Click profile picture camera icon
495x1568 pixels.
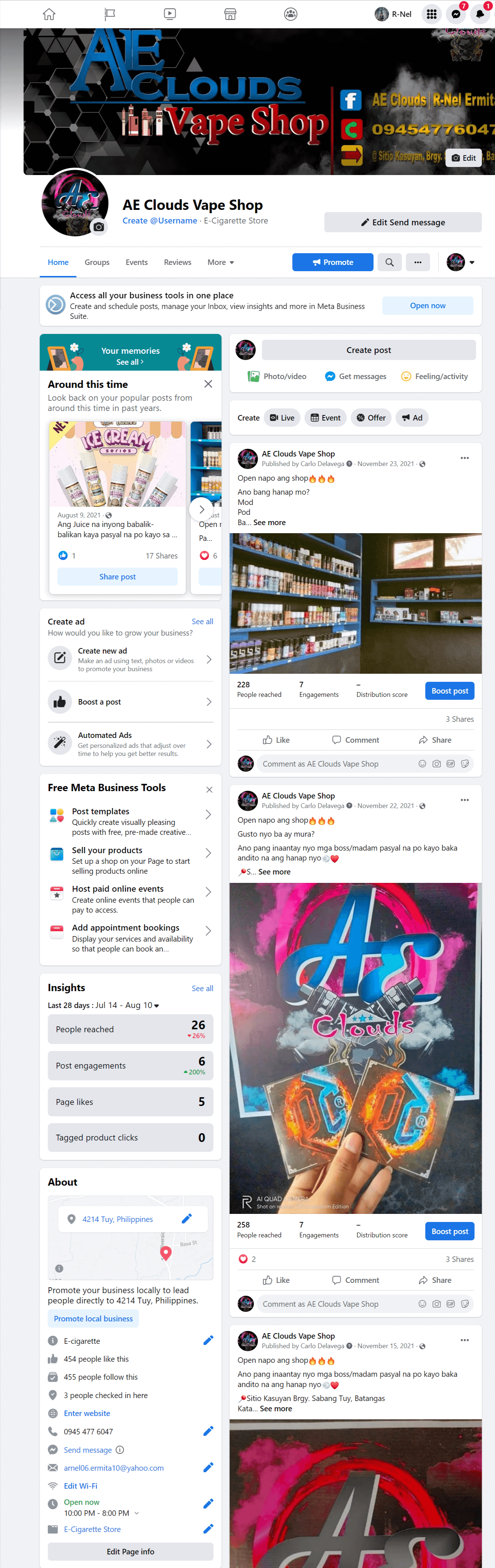pyautogui.click(x=99, y=227)
